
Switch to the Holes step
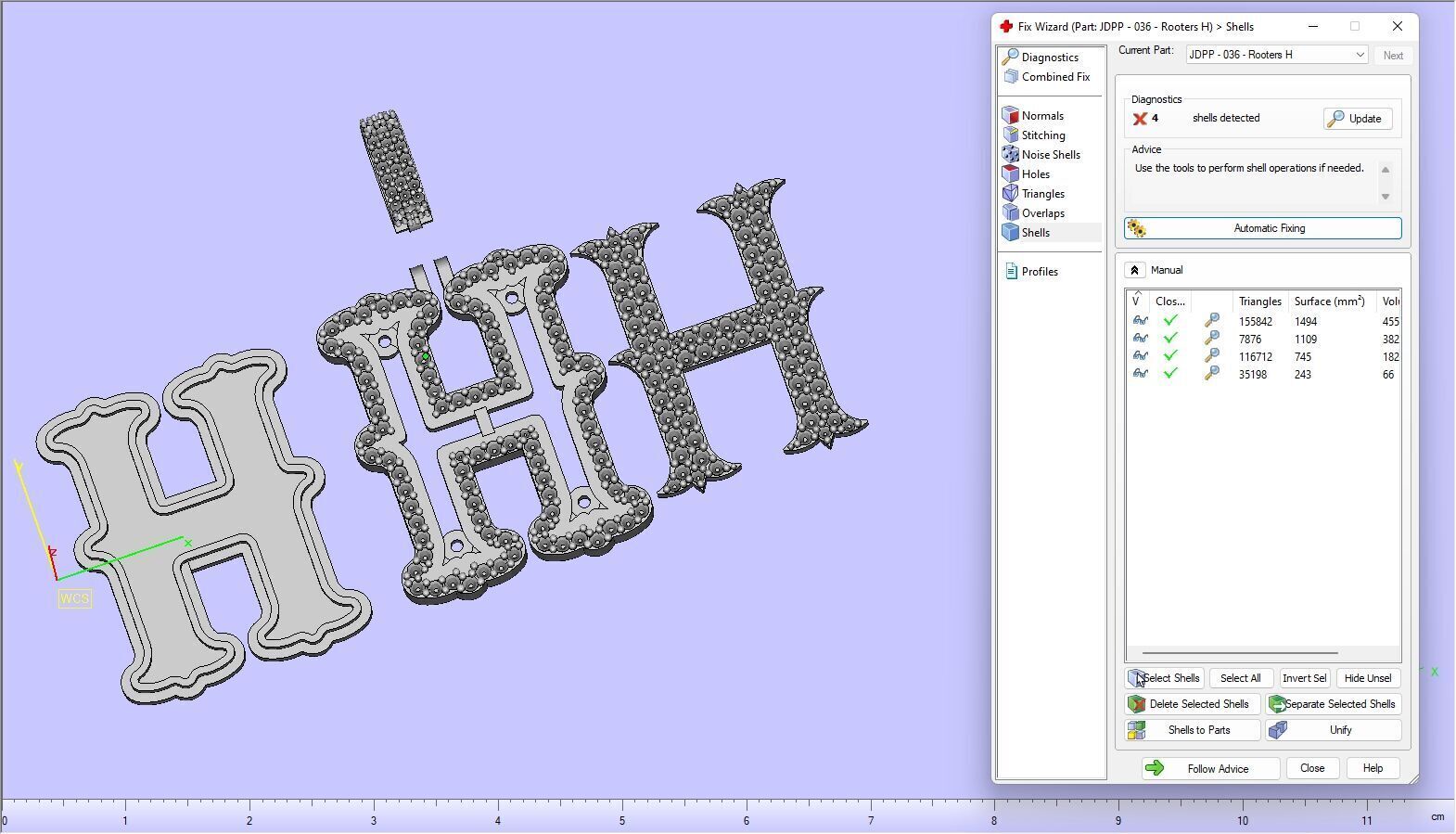[x=1036, y=174]
